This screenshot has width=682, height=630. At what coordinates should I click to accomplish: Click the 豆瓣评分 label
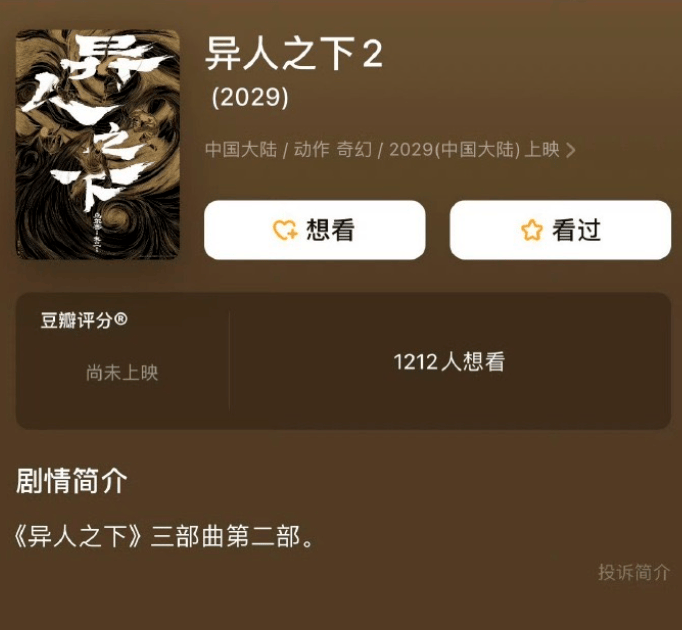(x=77, y=320)
